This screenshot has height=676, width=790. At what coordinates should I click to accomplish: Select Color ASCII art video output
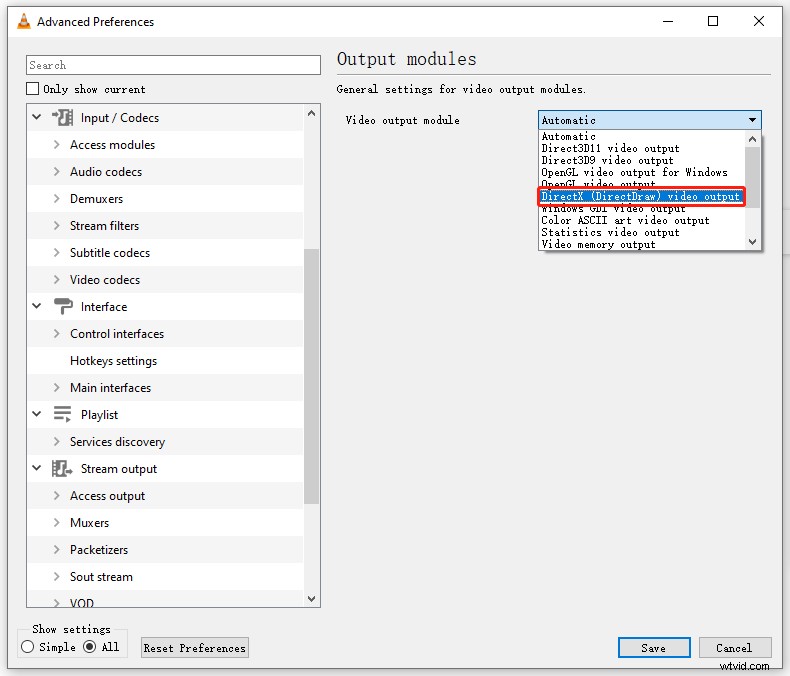(625, 221)
